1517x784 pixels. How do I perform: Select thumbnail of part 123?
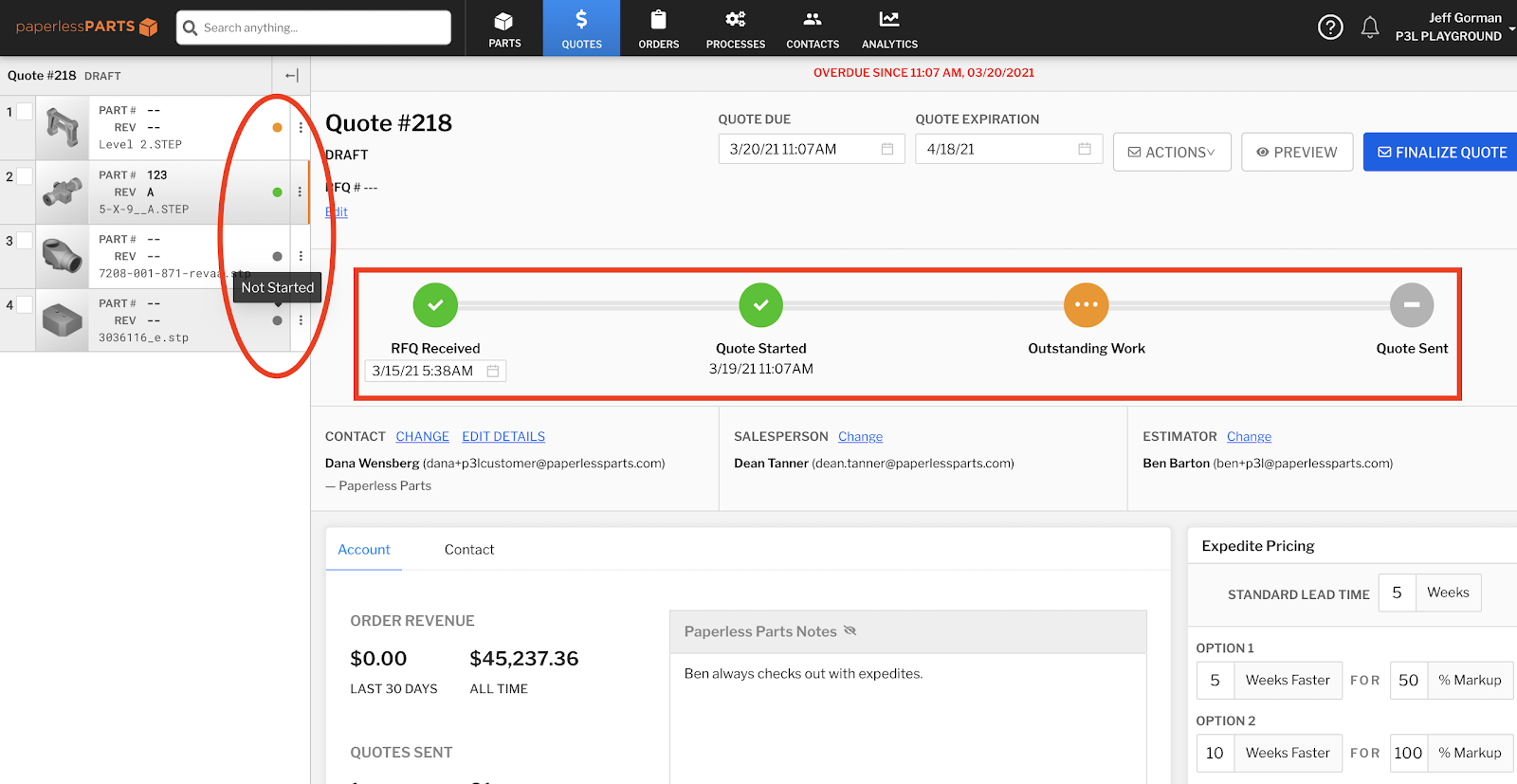(x=62, y=191)
